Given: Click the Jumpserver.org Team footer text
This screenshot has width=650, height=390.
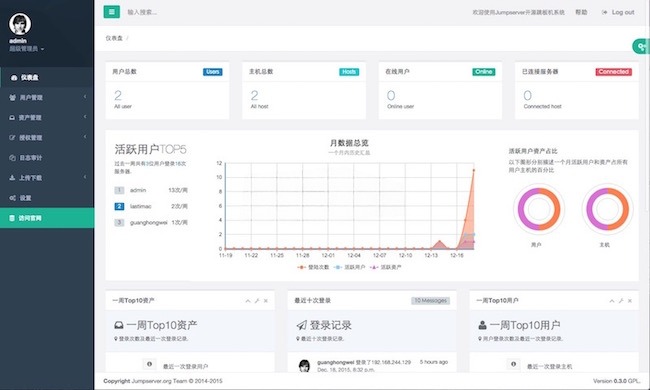Looking at the screenshot, I should pos(160,381).
